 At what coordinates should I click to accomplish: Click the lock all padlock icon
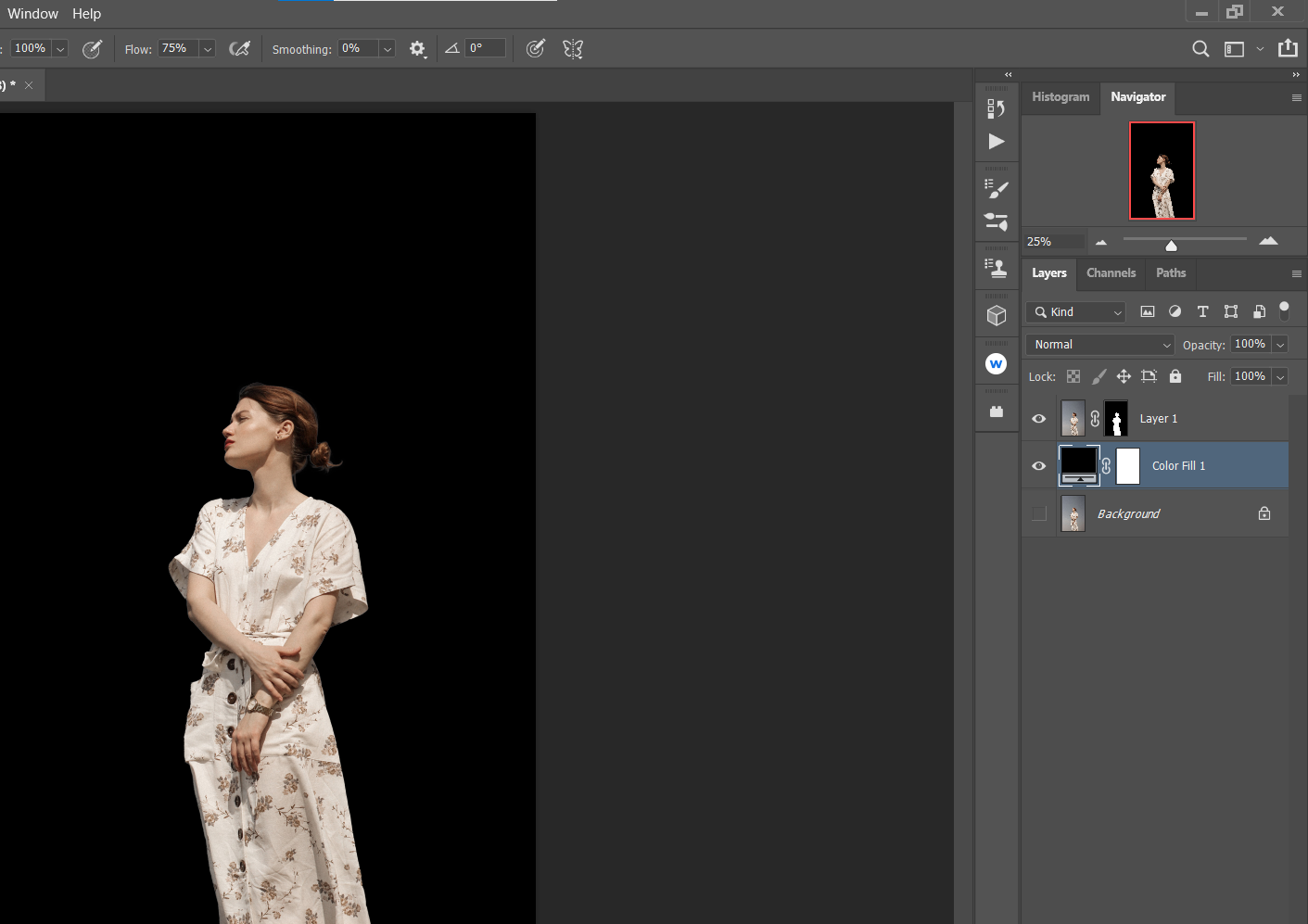(1175, 376)
